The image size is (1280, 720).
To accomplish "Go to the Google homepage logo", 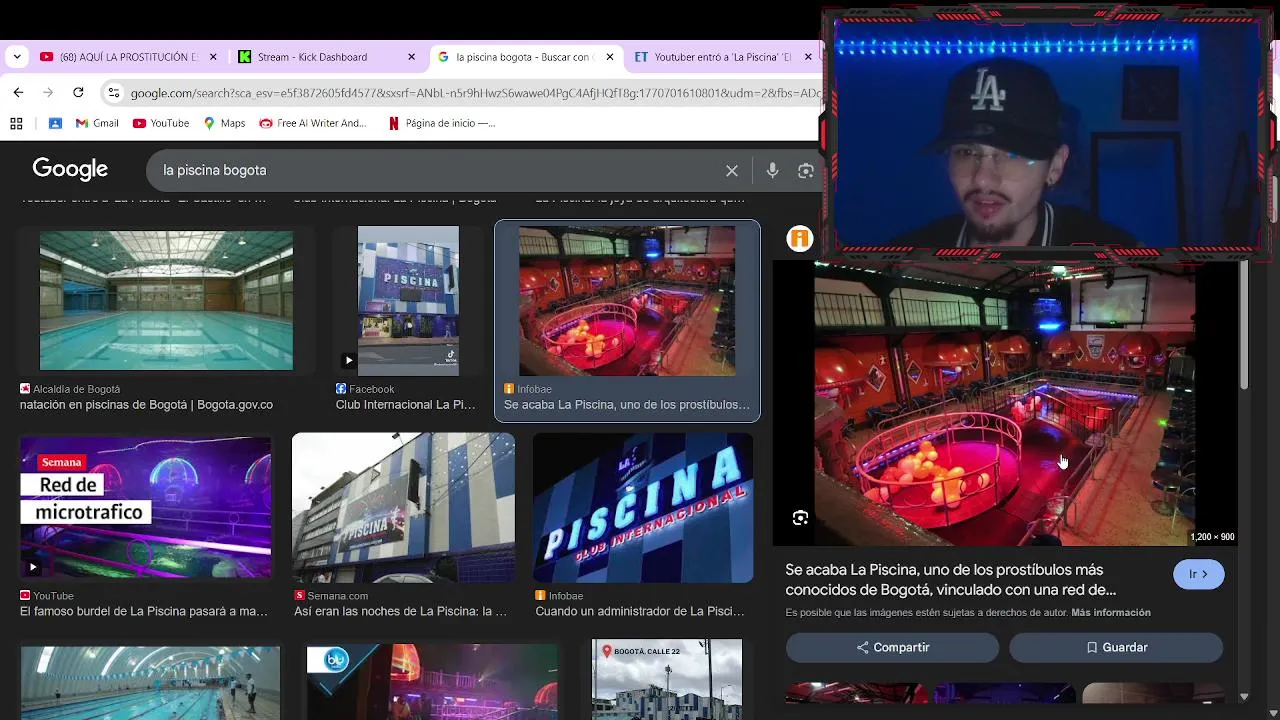I will [70, 169].
